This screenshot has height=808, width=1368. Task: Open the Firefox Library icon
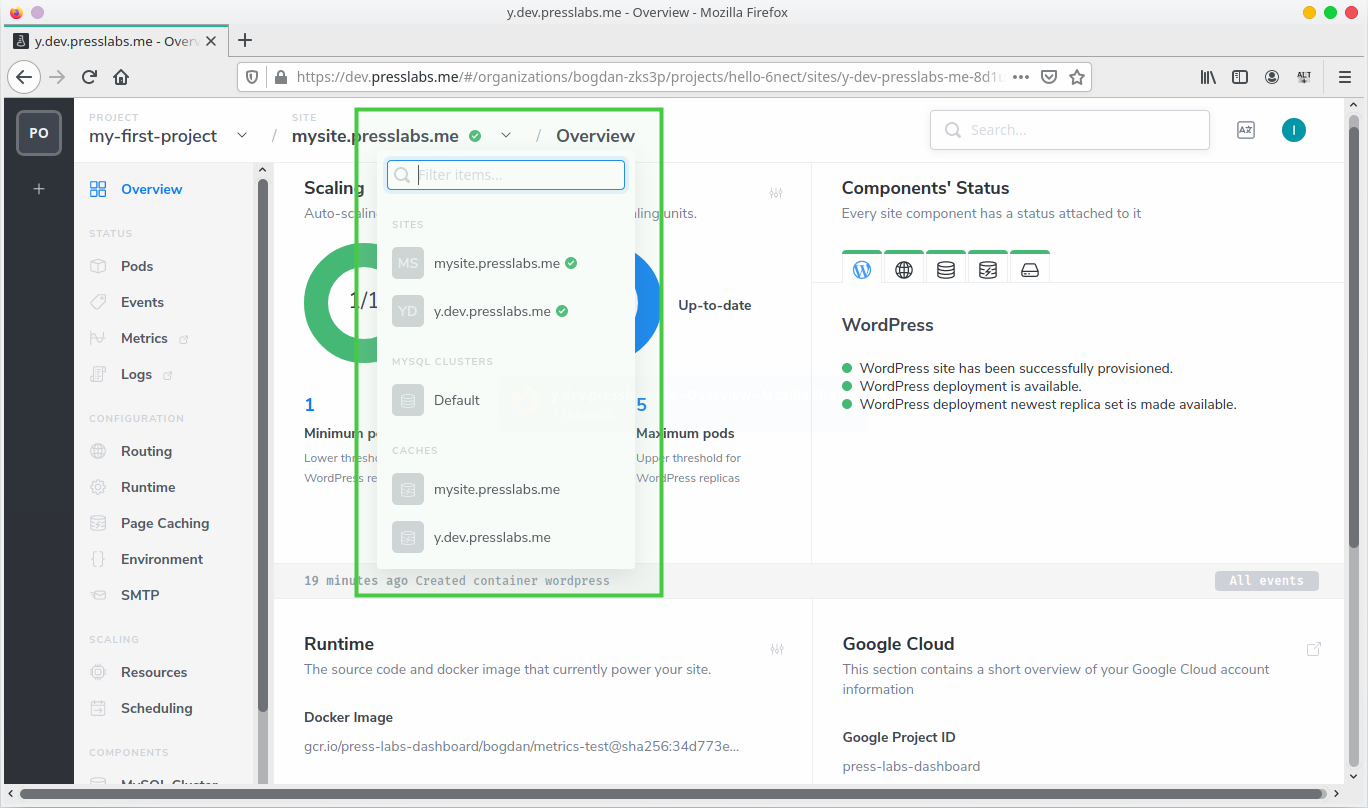(x=1208, y=77)
